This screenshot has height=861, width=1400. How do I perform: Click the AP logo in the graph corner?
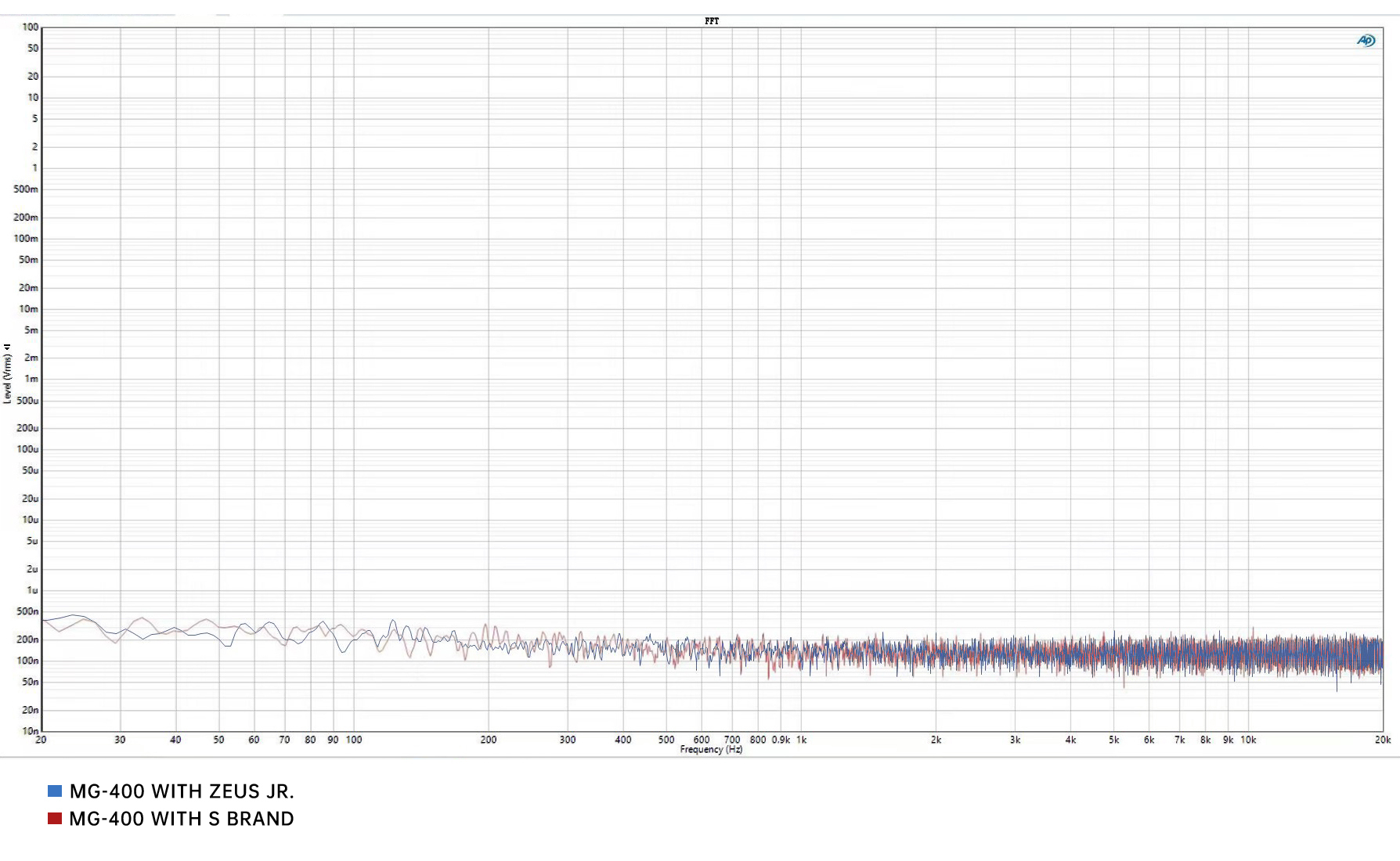(x=1366, y=41)
